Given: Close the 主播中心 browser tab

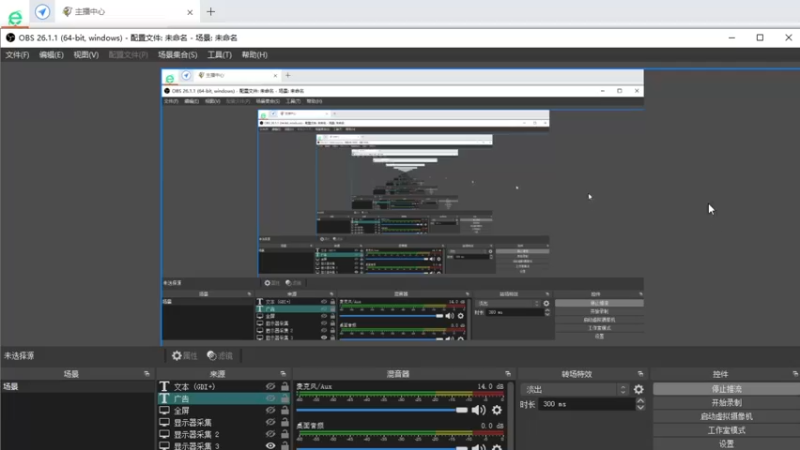Looking at the screenshot, I should 190,12.
